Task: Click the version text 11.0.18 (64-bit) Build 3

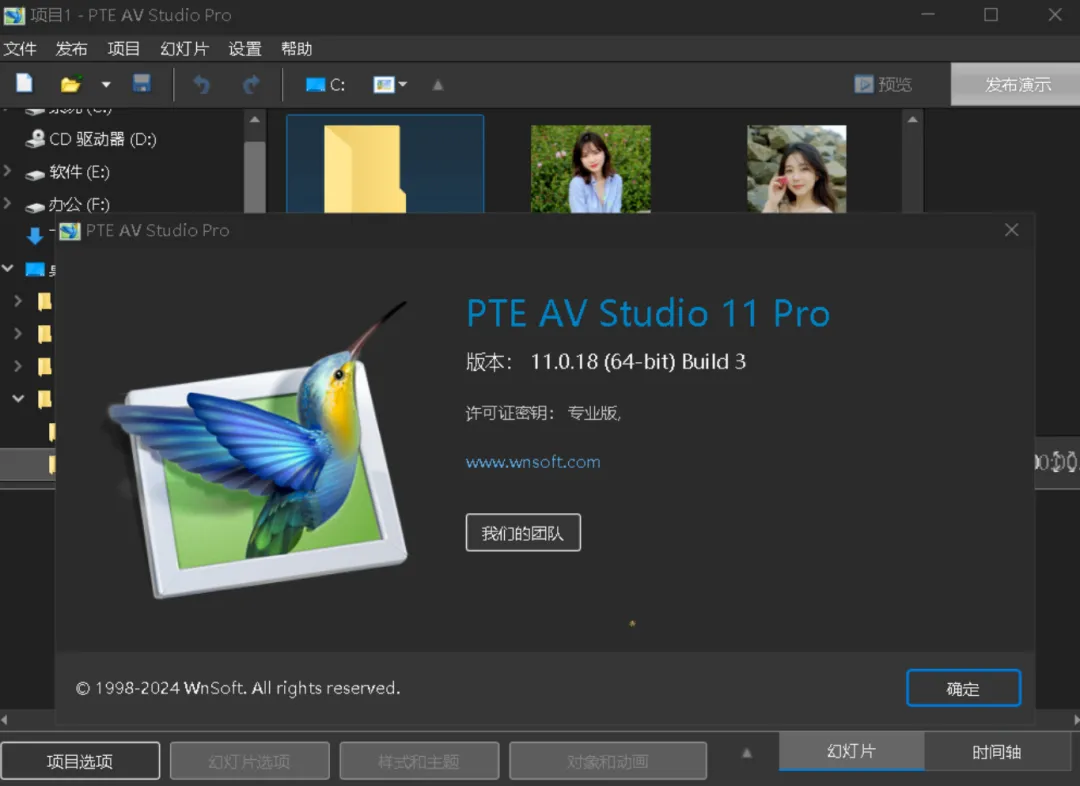Action: (638, 362)
